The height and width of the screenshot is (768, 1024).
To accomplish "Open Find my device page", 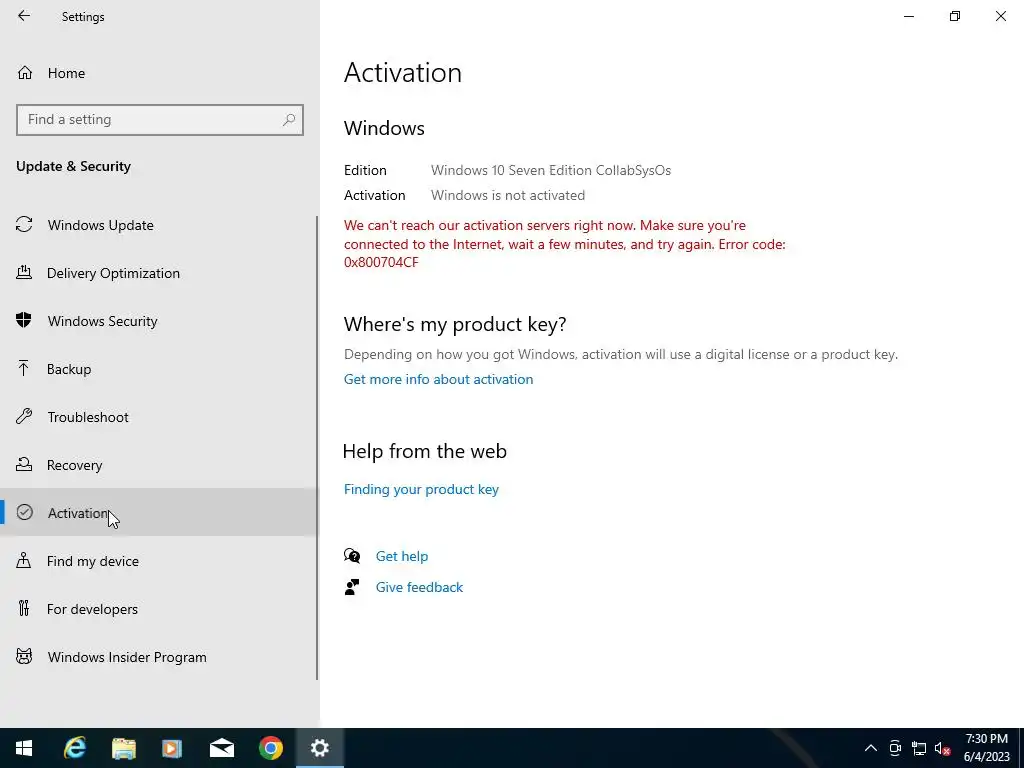I will point(159,561).
